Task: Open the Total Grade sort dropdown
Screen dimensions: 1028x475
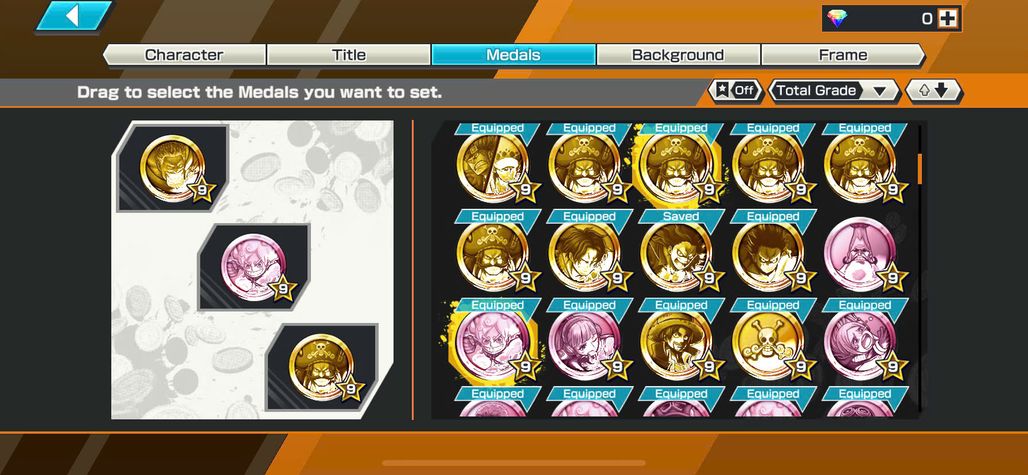Action: [x=833, y=90]
